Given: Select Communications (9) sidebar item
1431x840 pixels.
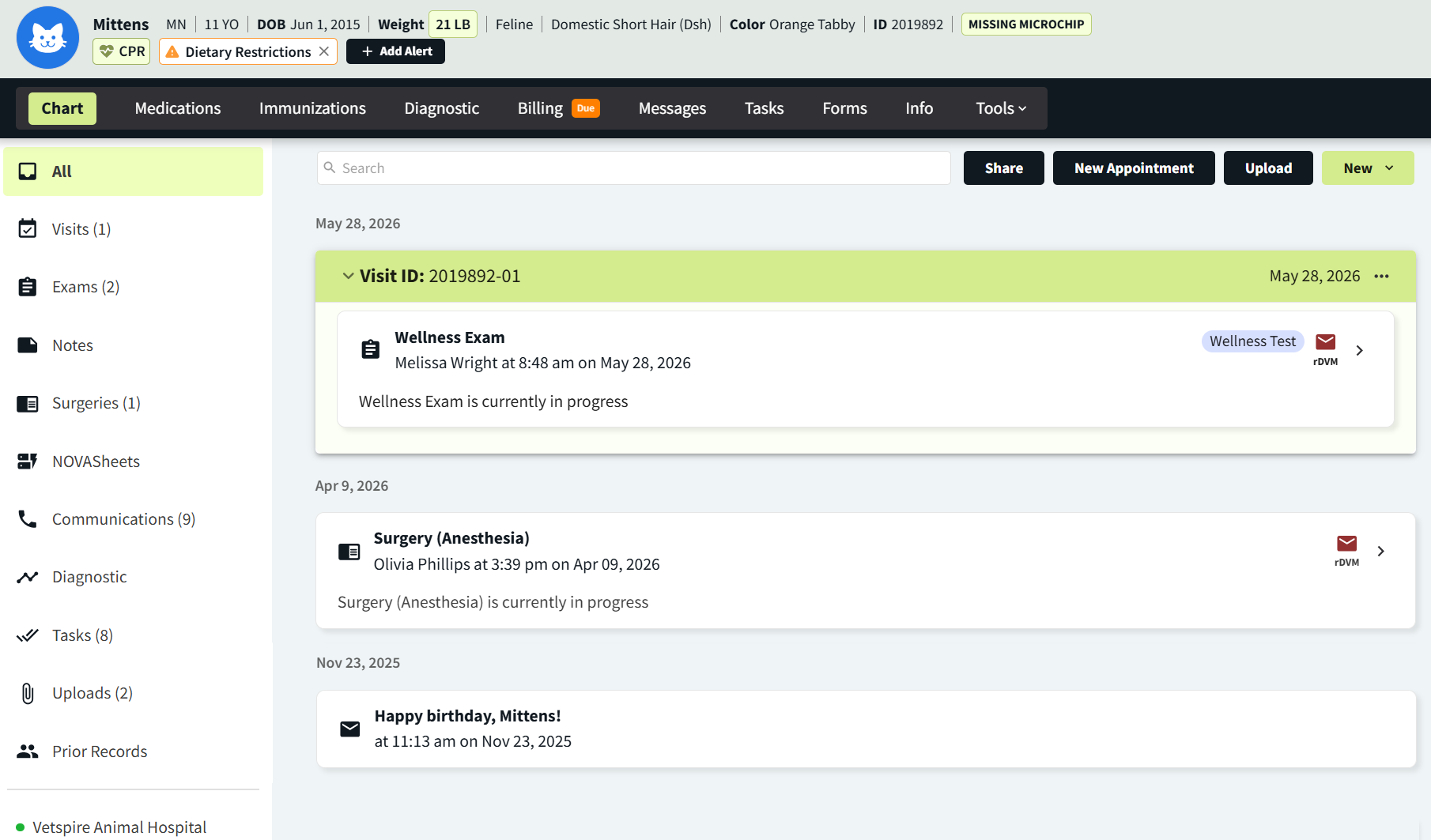Looking at the screenshot, I should [x=124, y=519].
